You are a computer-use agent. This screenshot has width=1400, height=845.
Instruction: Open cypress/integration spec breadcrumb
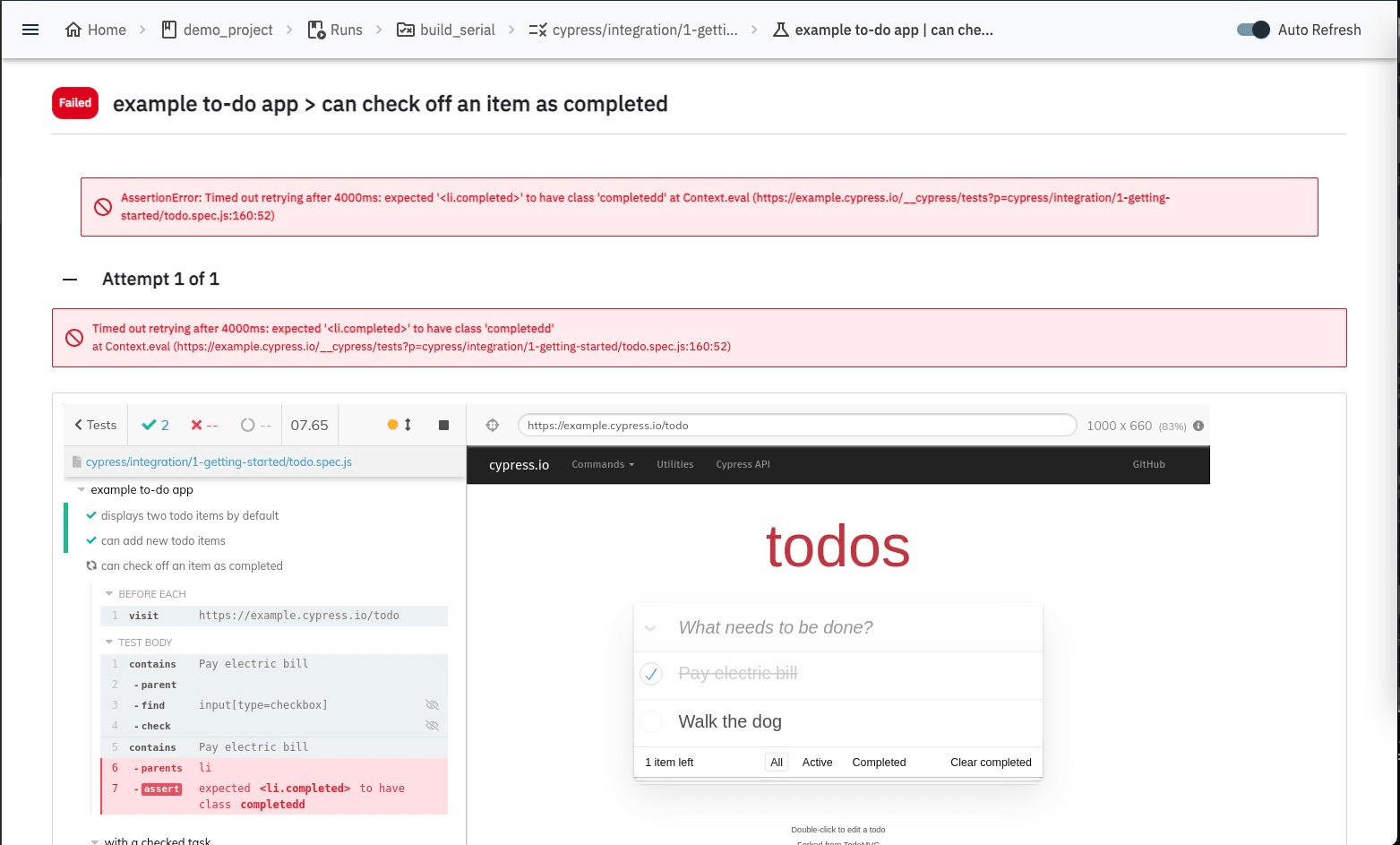[634, 30]
